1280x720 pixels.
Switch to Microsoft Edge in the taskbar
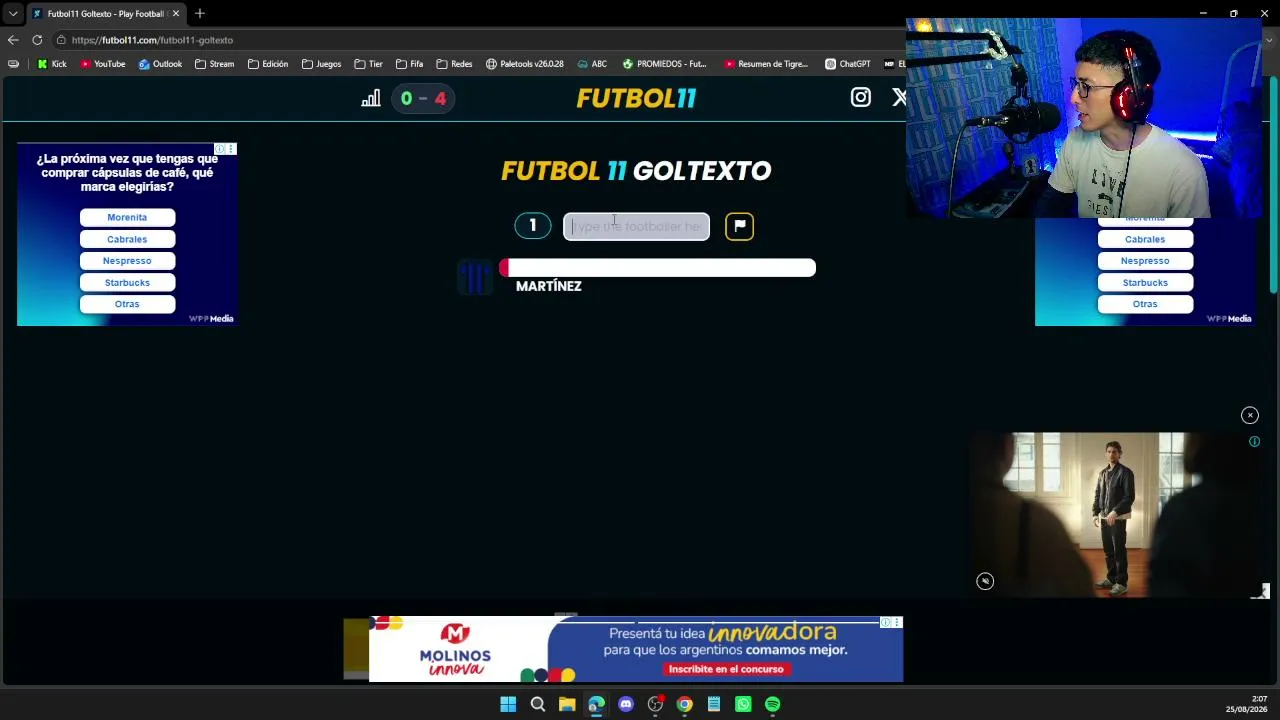(x=596, y=704)
